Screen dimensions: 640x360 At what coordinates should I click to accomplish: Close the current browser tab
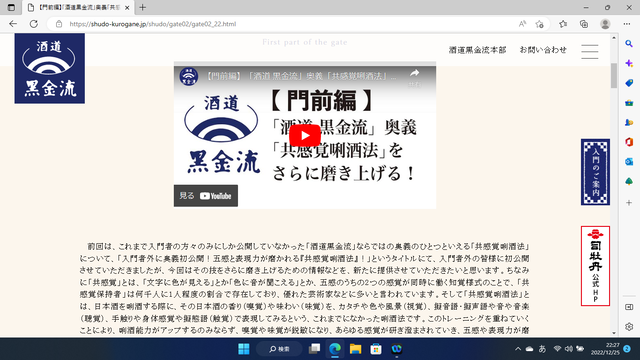127,8
